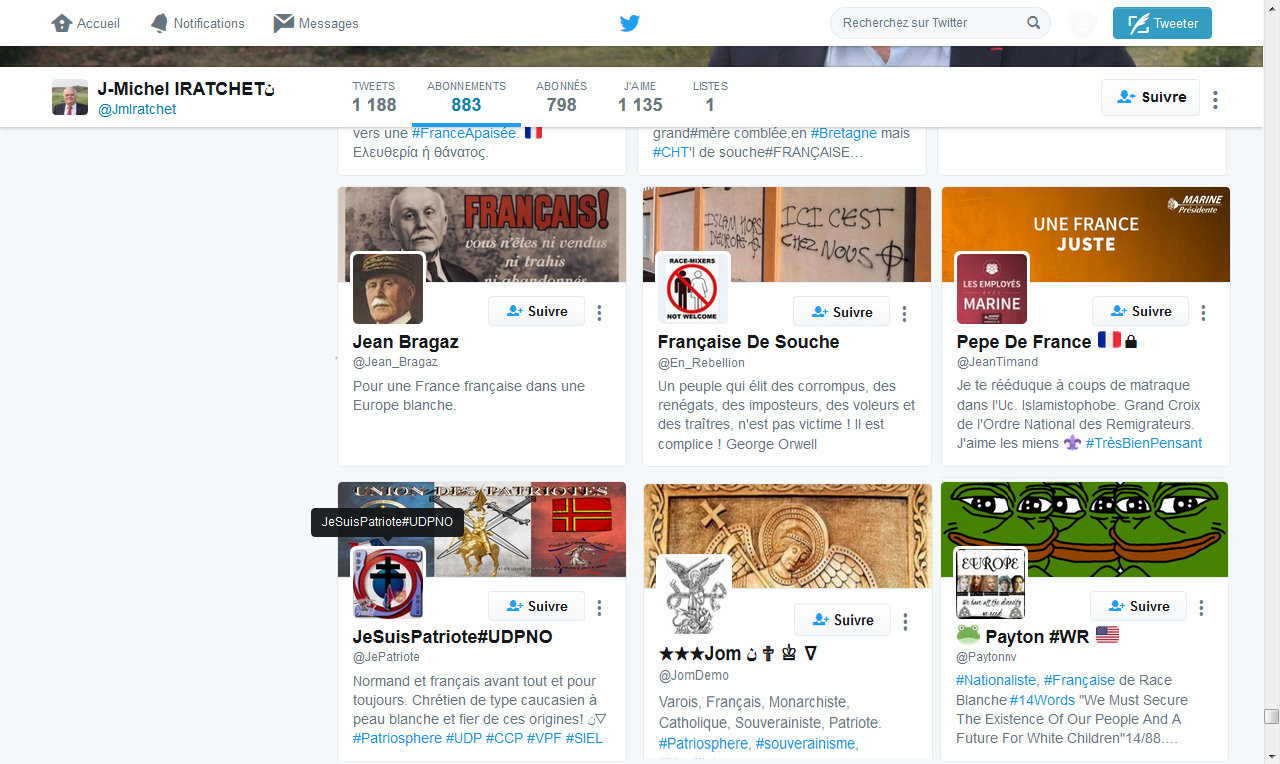Follow Française De Souche with Suivre
Viewport: 1280px width, 764px height.
(841, 312)
